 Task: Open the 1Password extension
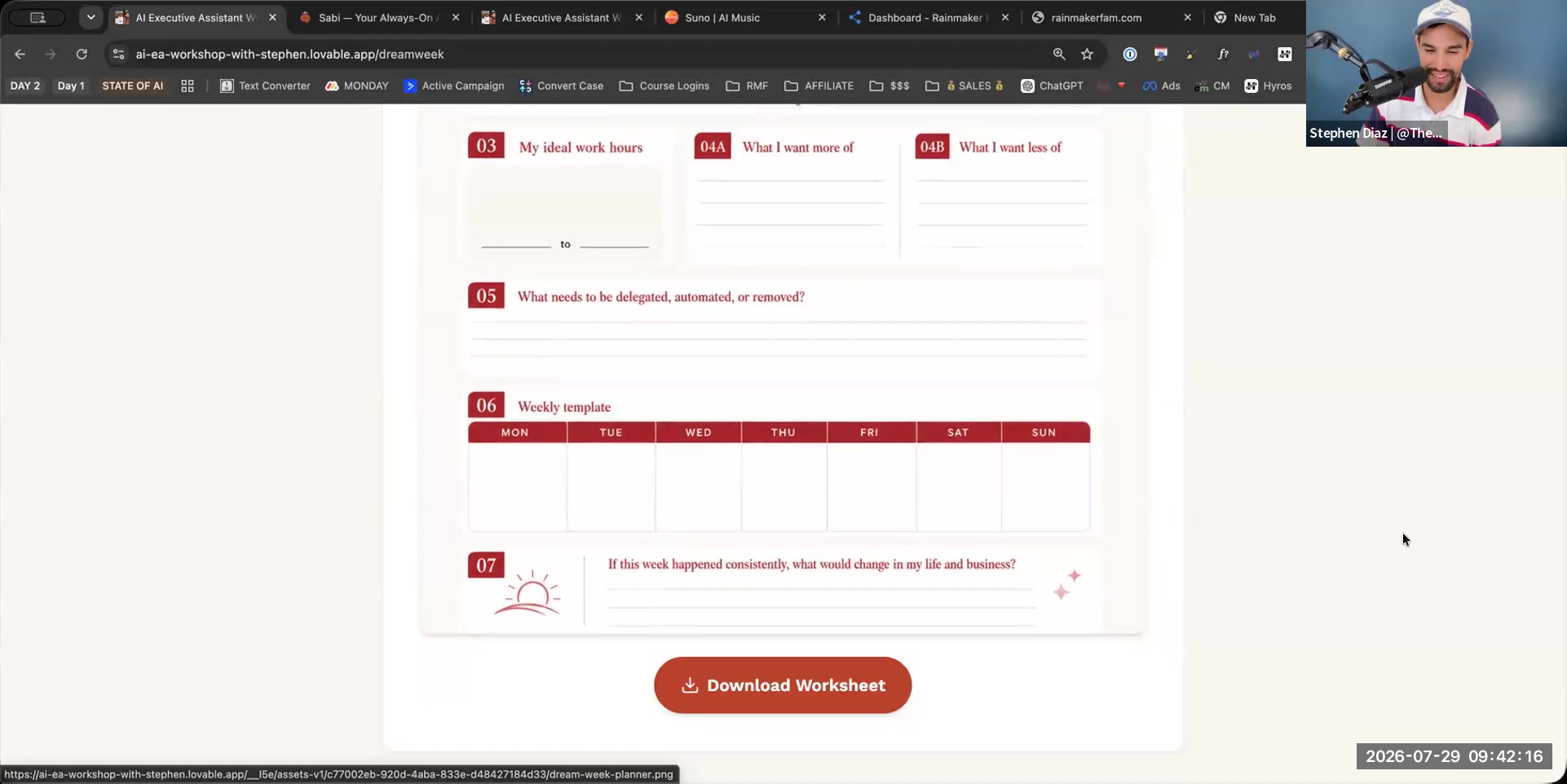pyautogui.click(x=1130, y=54)
